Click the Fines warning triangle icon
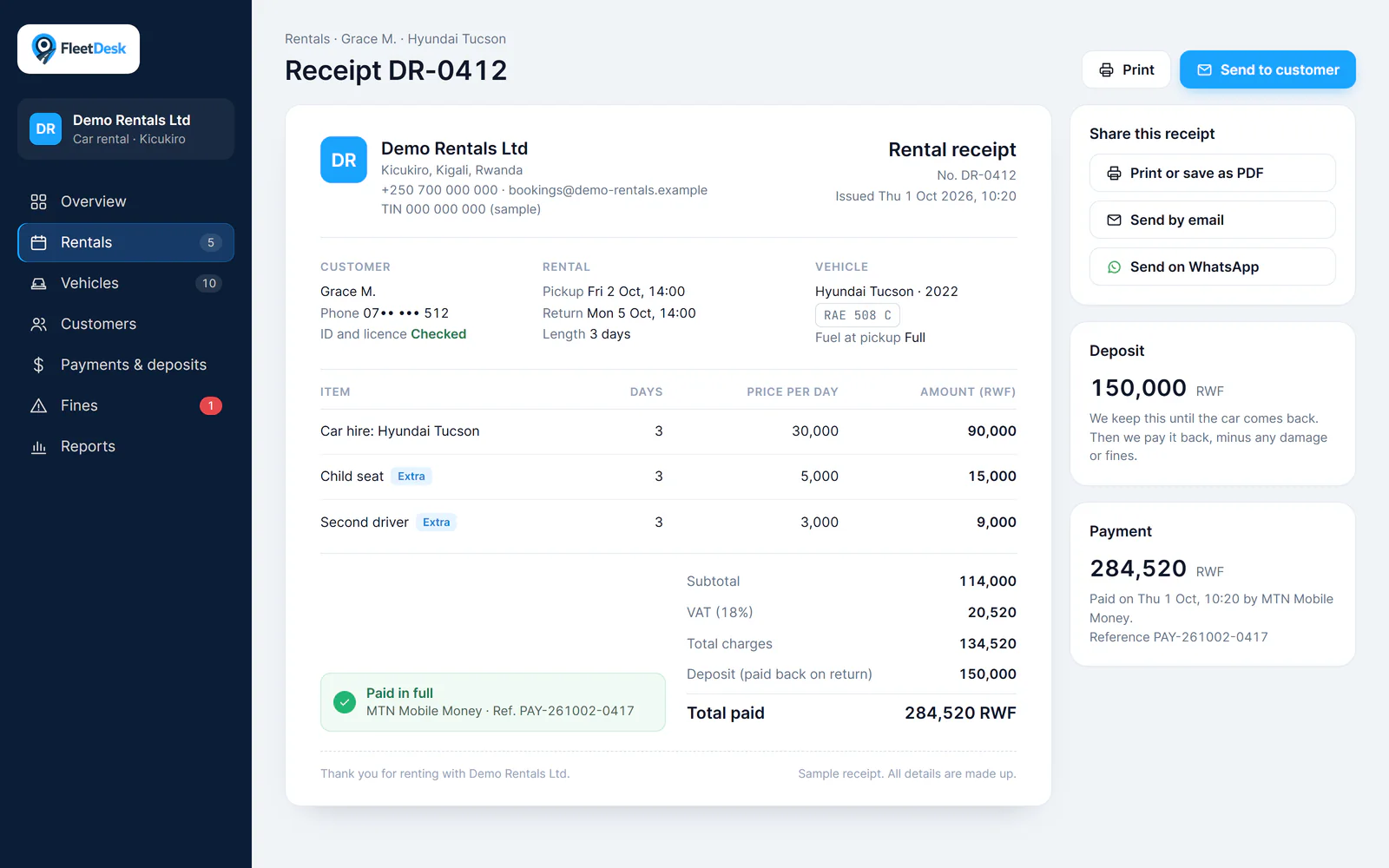This screenshot has height=868, width=1389. (38, 405)
